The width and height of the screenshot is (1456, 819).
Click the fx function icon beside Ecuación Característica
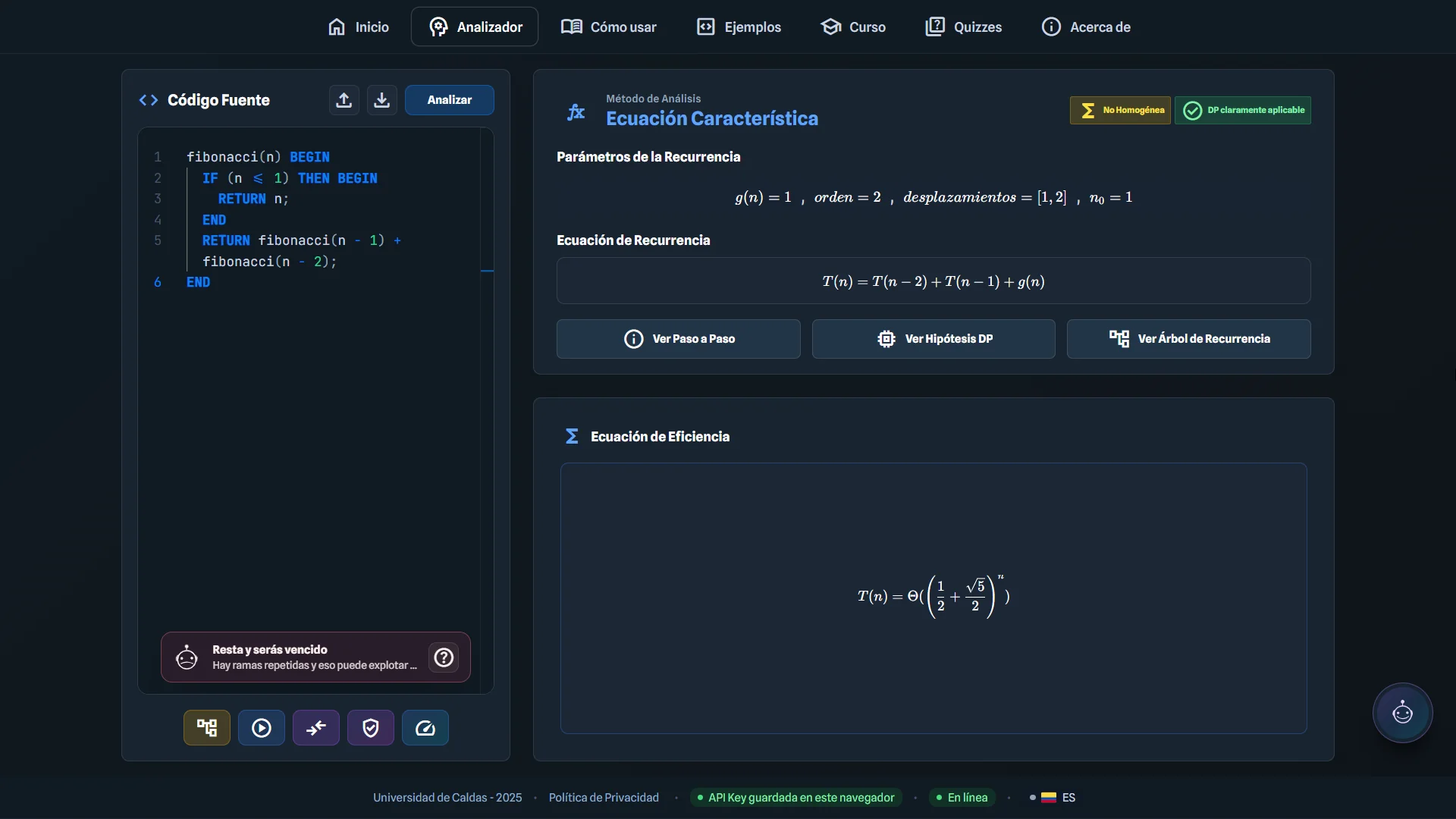coord(576,112)
